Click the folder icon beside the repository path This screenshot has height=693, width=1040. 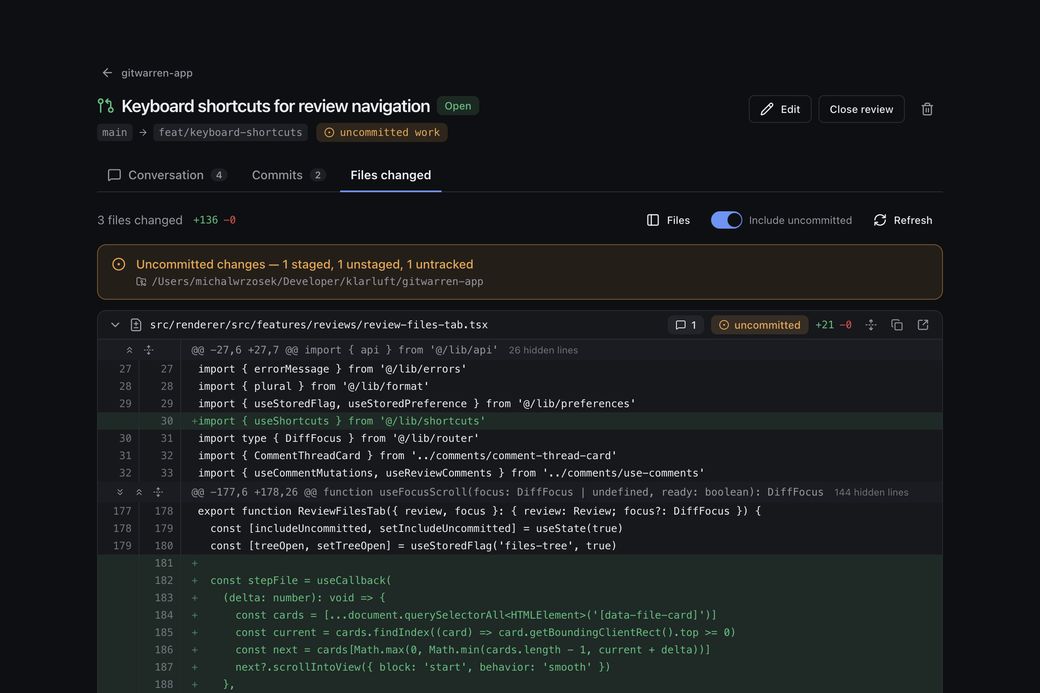click(141, 282)
